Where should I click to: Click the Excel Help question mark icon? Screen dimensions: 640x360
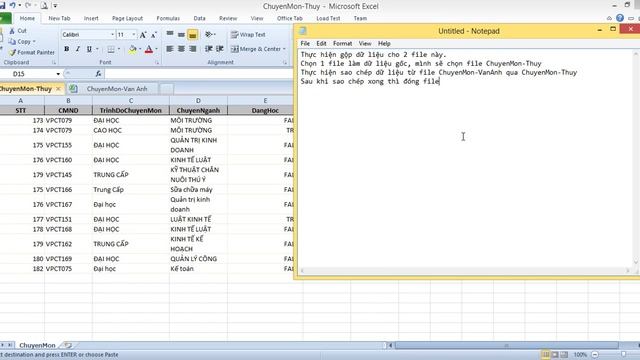[x=620, y=18]
